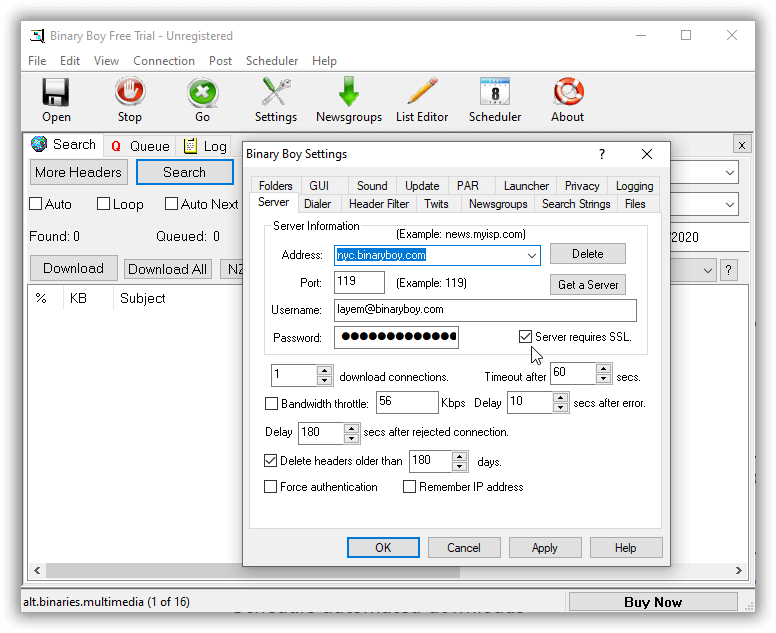The image size is (776, 633).
Task: Click the Subject column header
Action: pyautogui.click(x=143, y=298)
